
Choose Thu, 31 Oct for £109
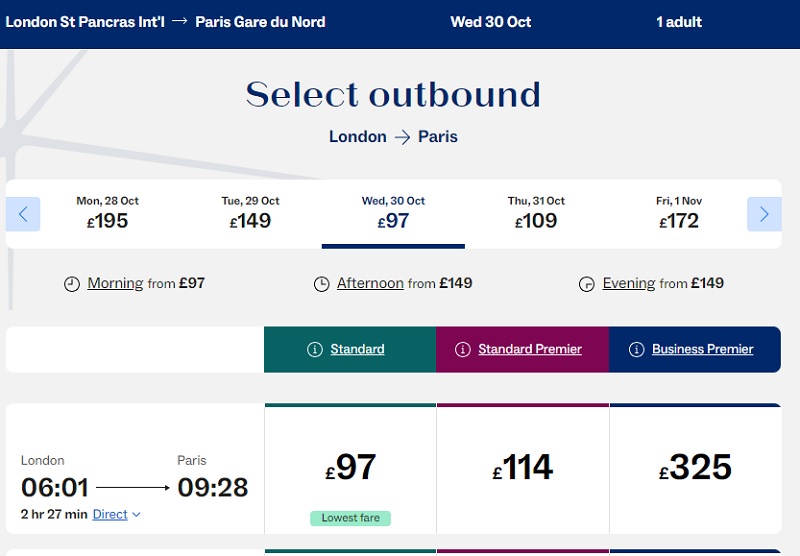536,213
